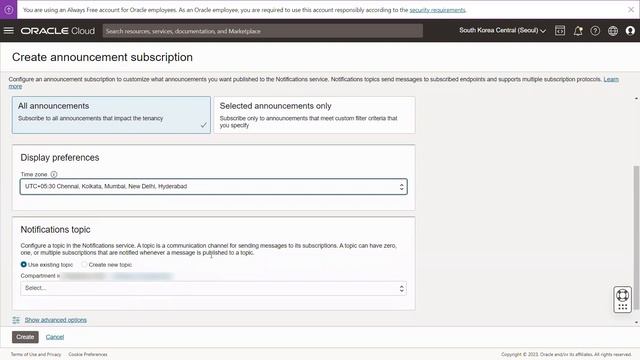Open the Time zone dropdown
Image resolution: width=640 pixels, height=360 pixels.
click(213, 187)
